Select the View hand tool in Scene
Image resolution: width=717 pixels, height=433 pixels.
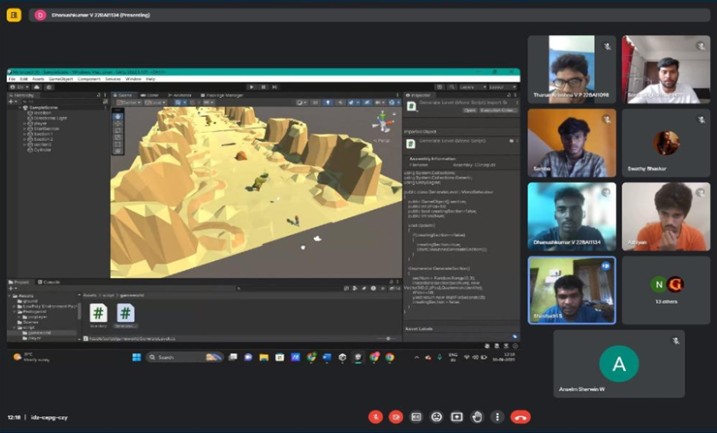[x=118, y=117]
